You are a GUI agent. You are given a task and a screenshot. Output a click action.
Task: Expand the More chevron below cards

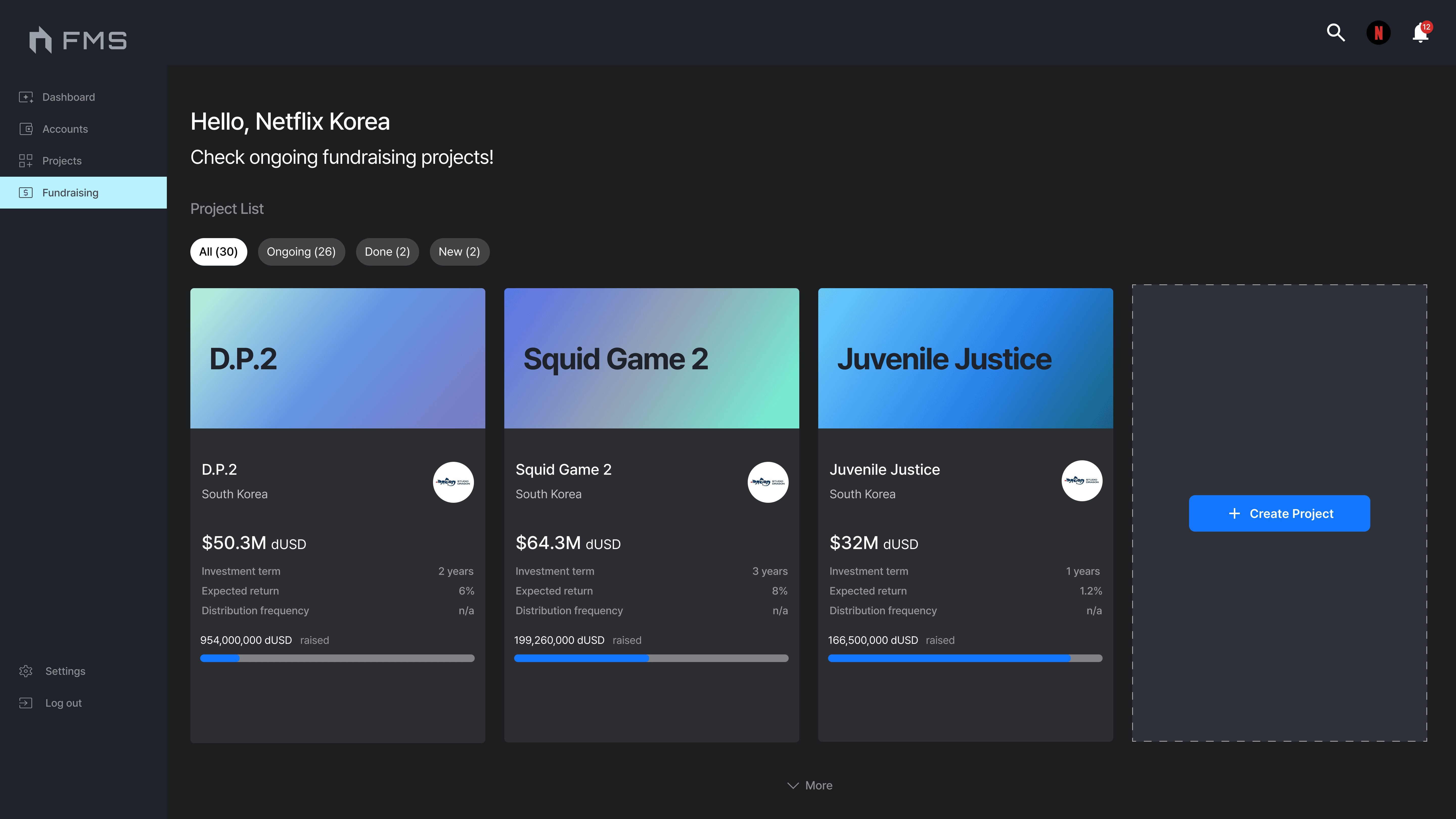click(x=793, y=786)
